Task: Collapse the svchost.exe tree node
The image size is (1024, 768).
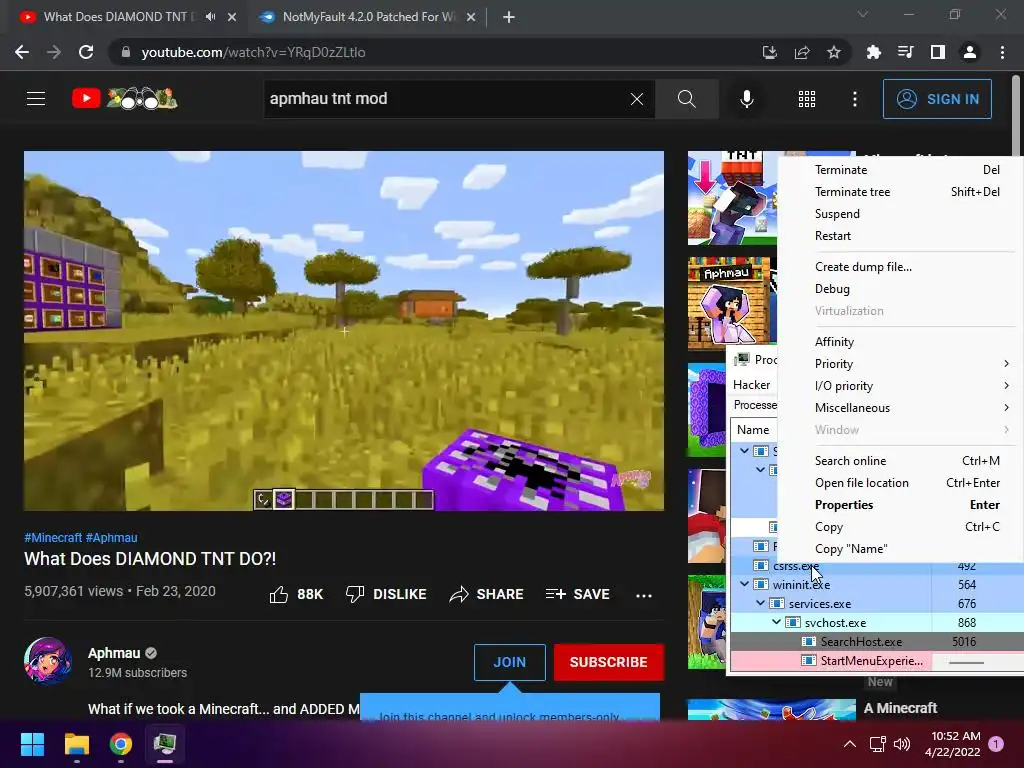Action: [776, 622]
